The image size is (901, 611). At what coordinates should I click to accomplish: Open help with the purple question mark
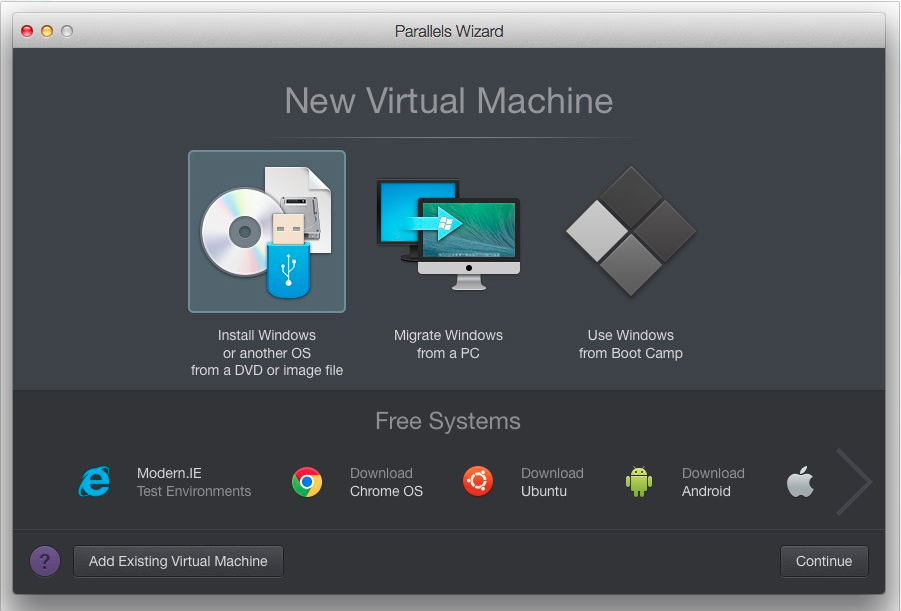(45, 561)
